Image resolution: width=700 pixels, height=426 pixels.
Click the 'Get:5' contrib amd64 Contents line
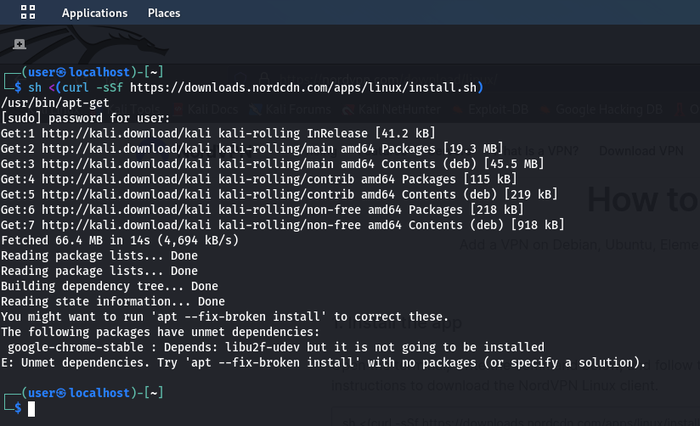click(279, 194)
